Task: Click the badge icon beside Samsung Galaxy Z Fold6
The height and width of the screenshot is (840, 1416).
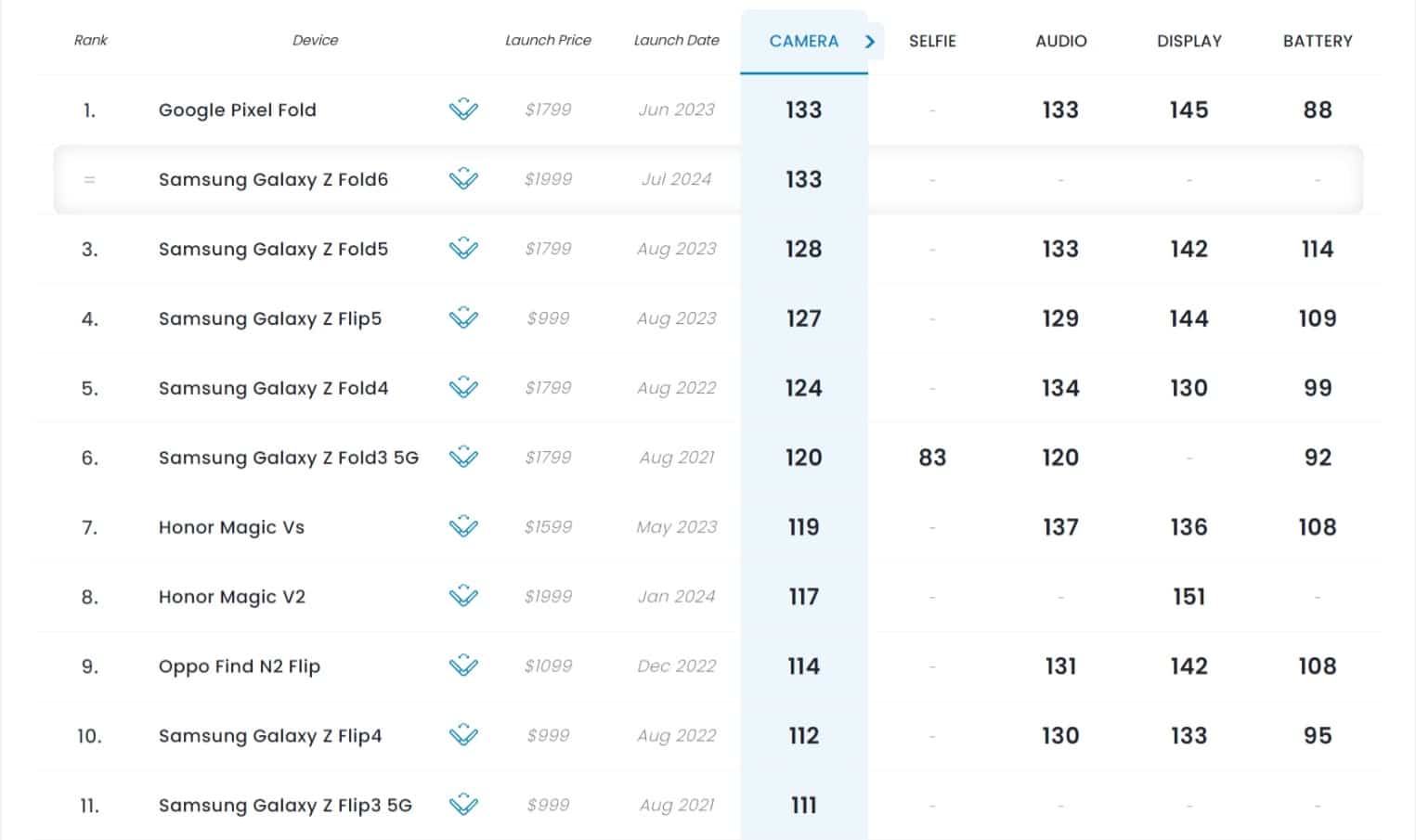Action: 463,179
